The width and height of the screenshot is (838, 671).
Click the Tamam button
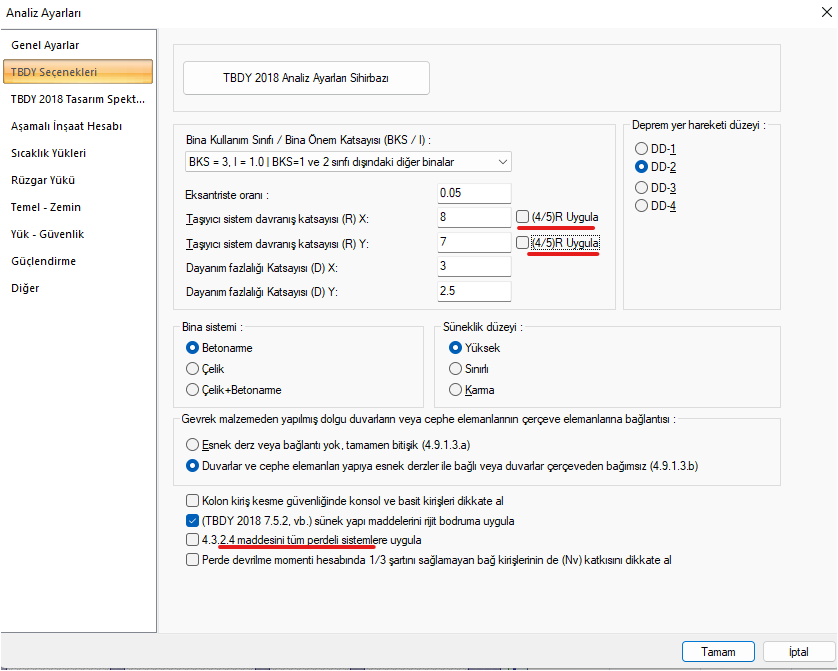pyautogui.click(x=718, y=651)
